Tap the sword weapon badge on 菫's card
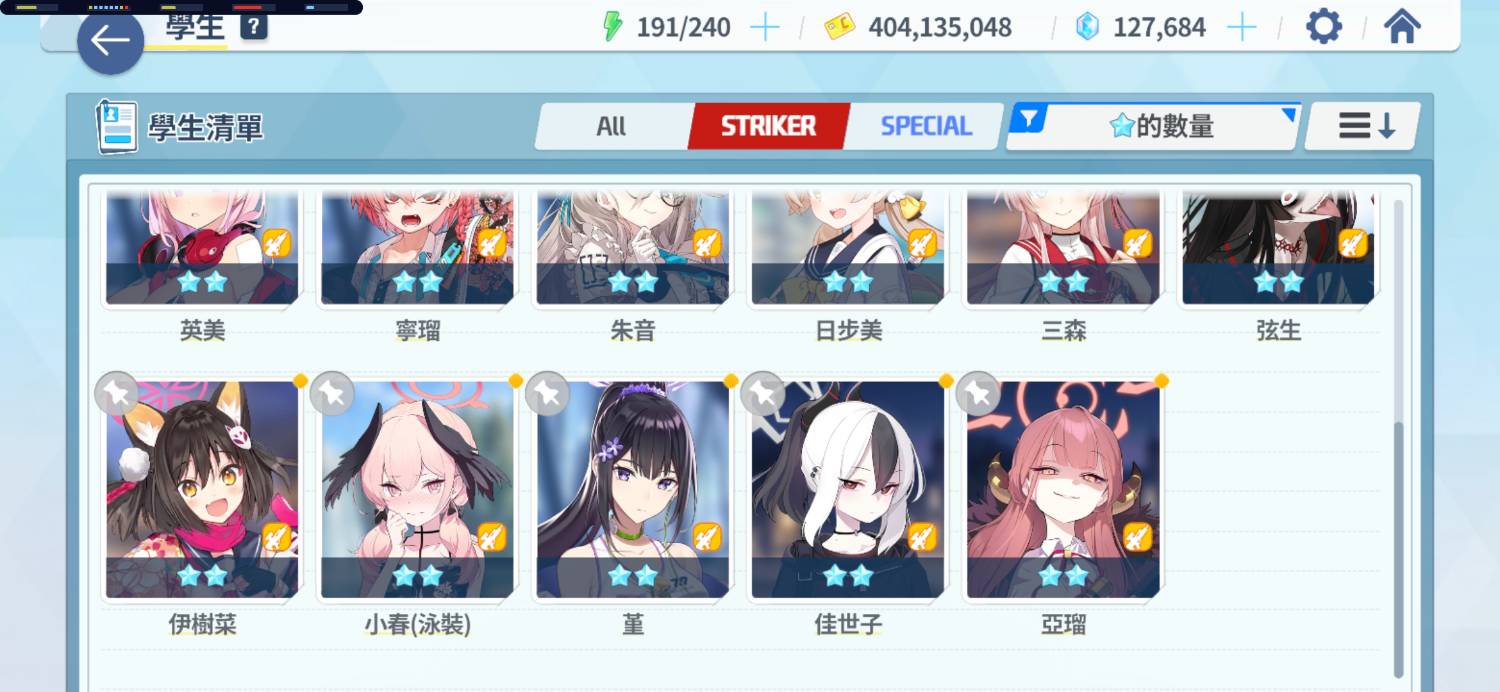This screenshot has height=692, width=1500. coord(707,537)
